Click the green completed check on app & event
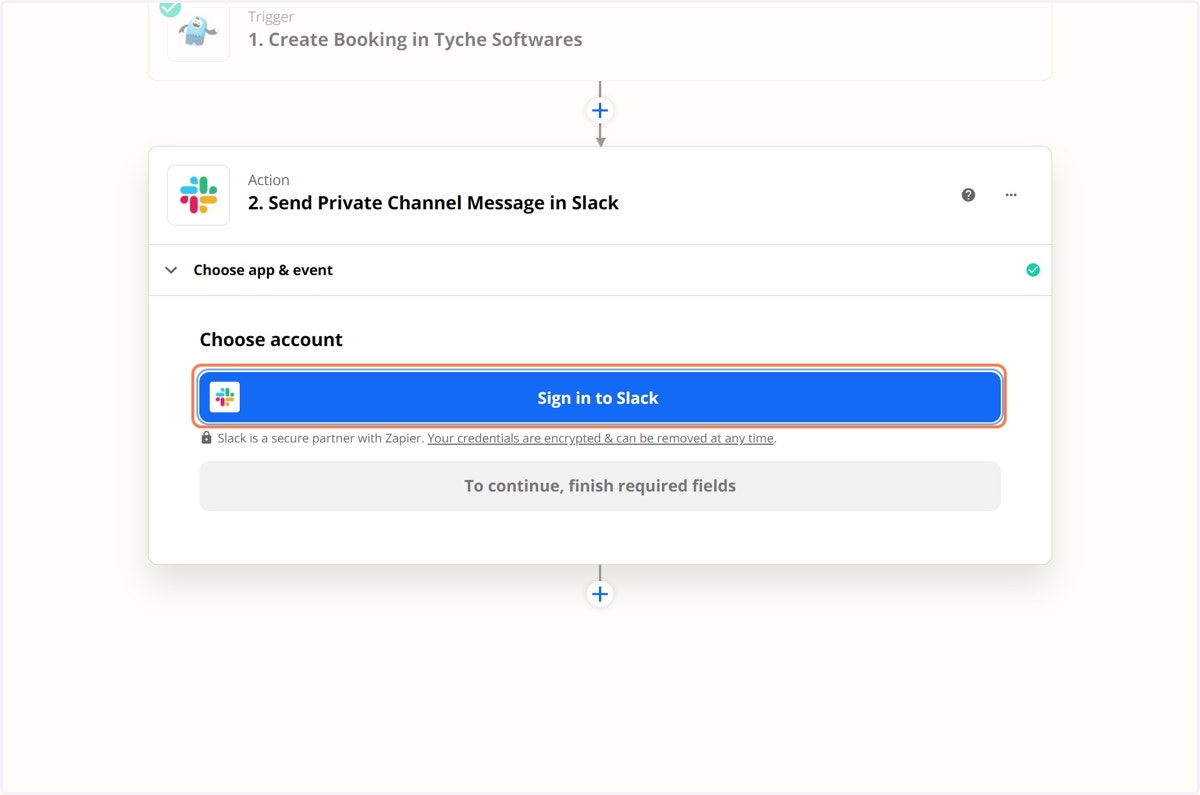Viewport: 1200px width, 795px height. point(1033,270)
